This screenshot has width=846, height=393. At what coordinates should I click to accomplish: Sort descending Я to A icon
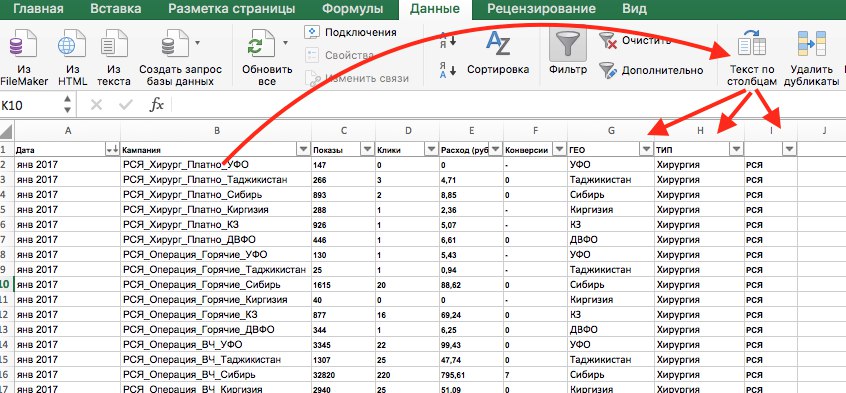[x=448, y=70]
